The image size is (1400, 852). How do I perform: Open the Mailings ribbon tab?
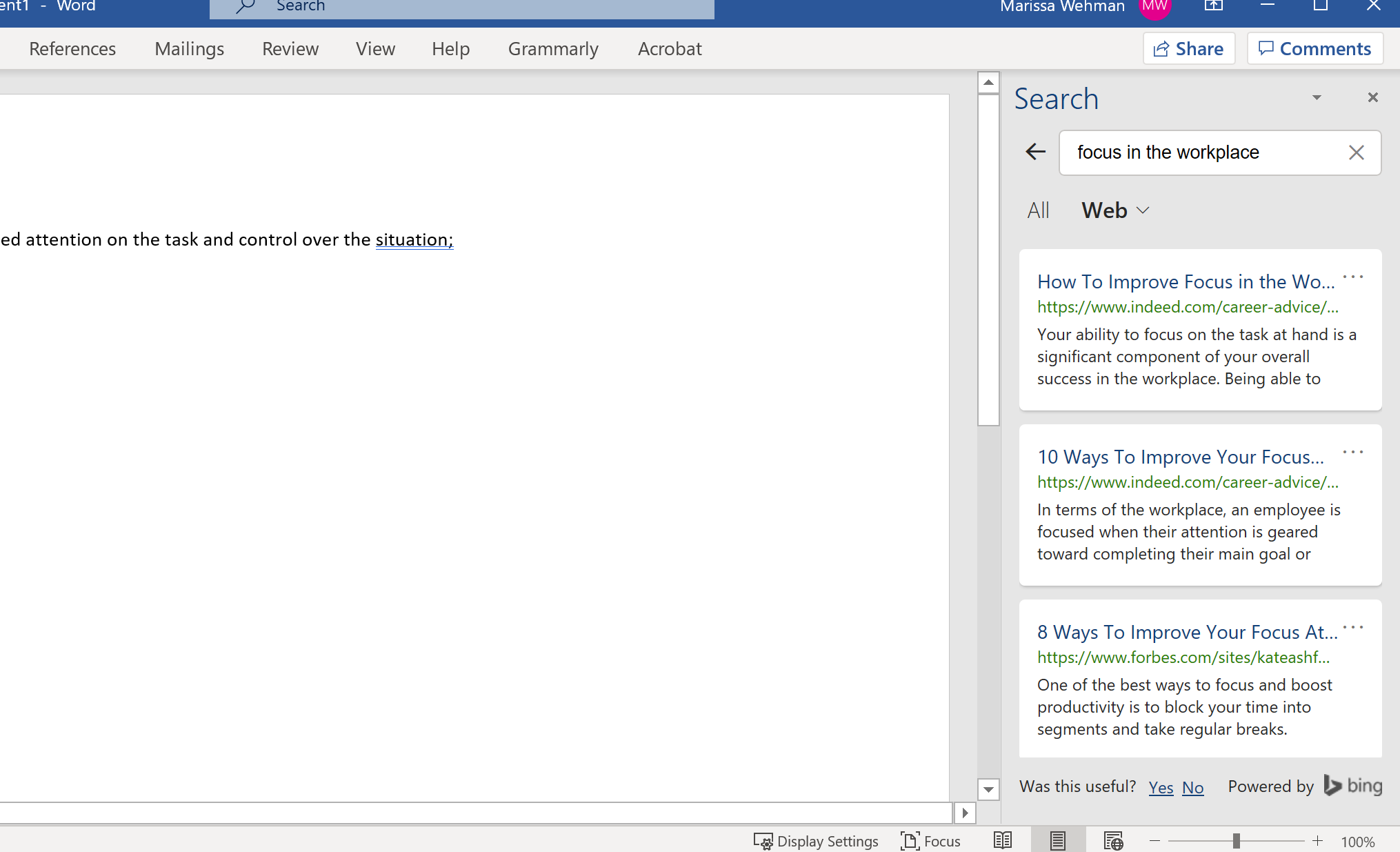pyautogui.click(x=190, y=49)
